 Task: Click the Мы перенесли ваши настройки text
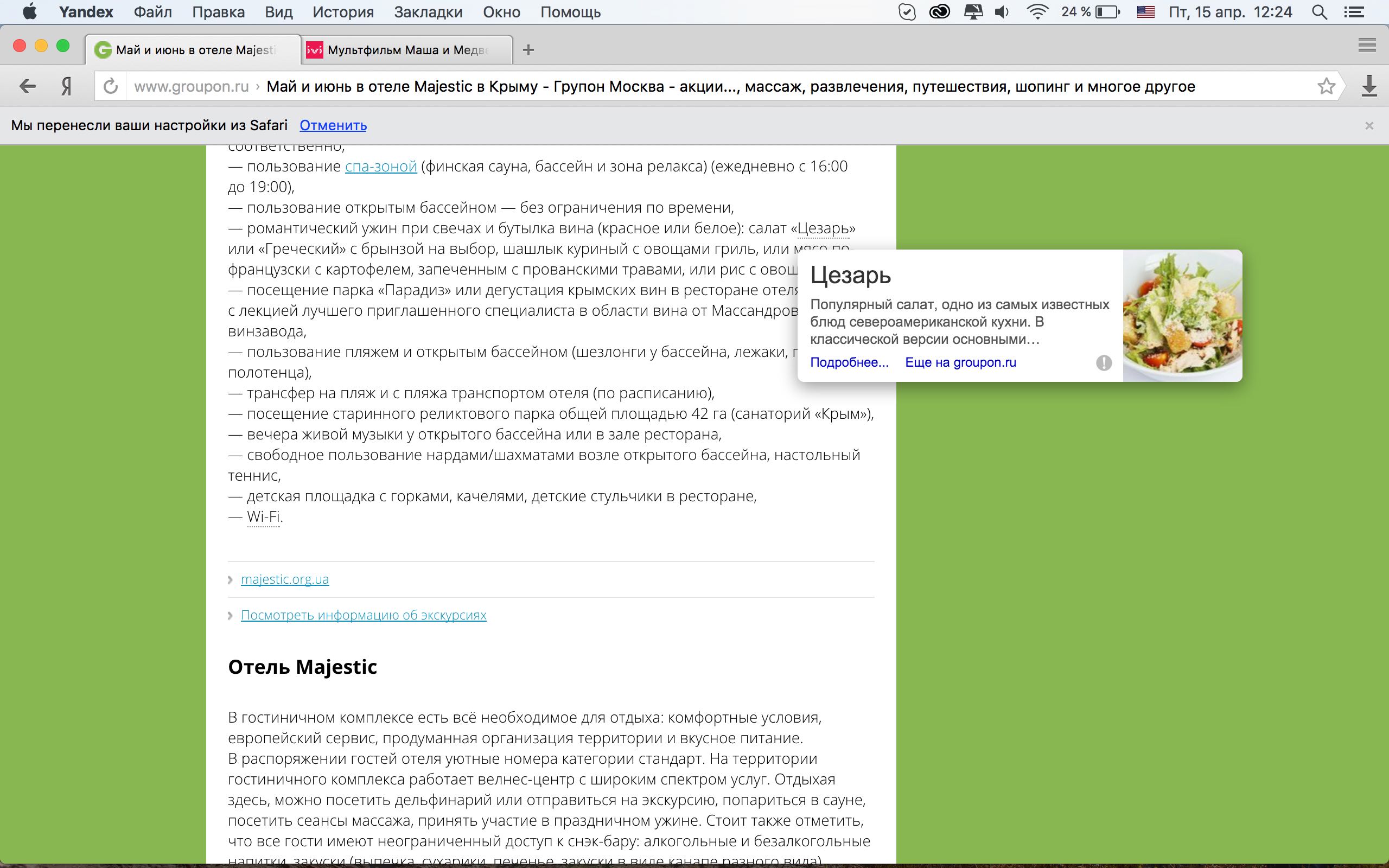(x=149, y=125)
